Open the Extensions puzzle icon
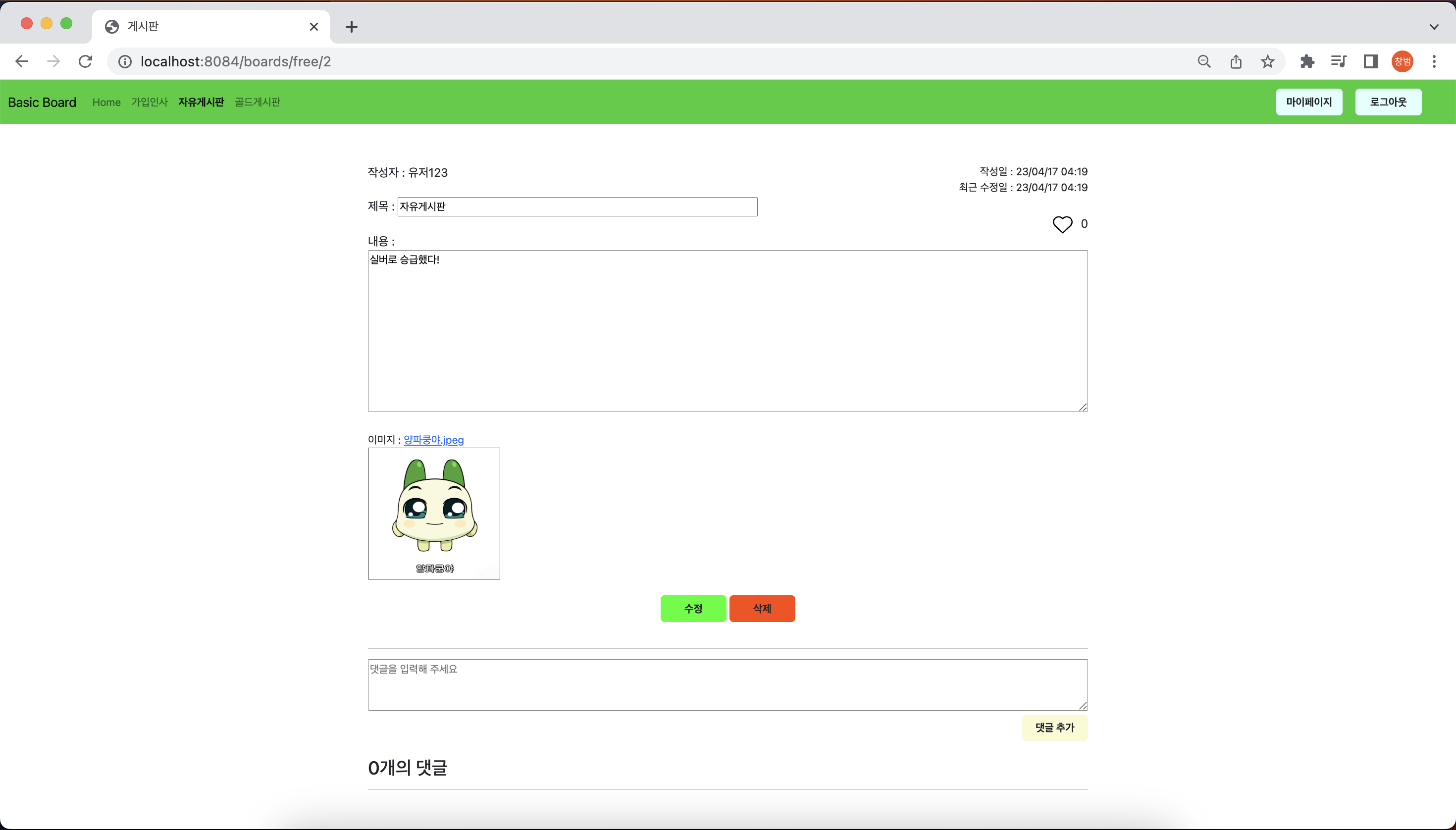The height and width of the screenshot is (830, 1456). pyautogui.click(x=1307, y=61)
